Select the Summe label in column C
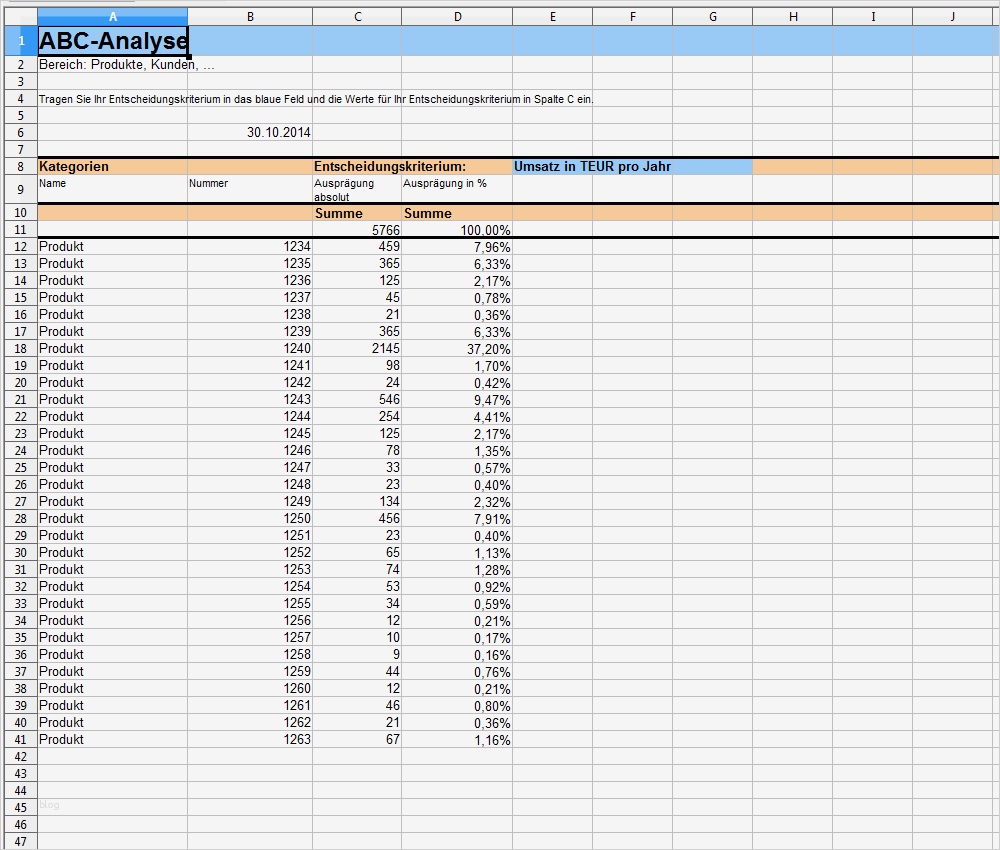This screenshot has width=1000, height=850. coord(357,213)
